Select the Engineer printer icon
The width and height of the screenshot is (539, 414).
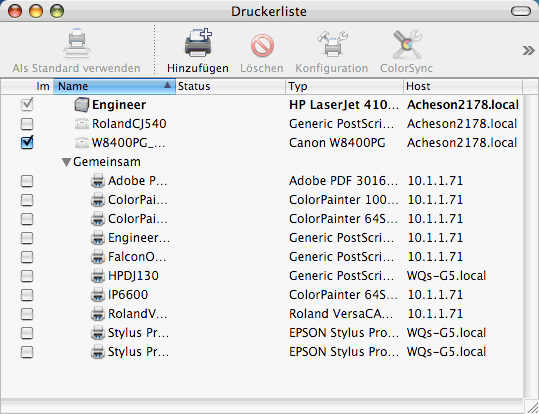(82, 105)
